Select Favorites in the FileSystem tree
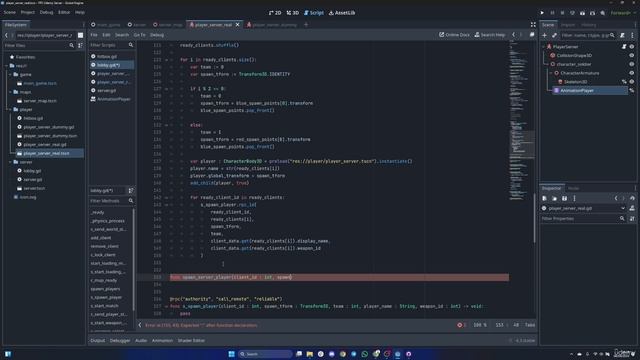Viewport: 640px width, 360px height. pos(25,57)
